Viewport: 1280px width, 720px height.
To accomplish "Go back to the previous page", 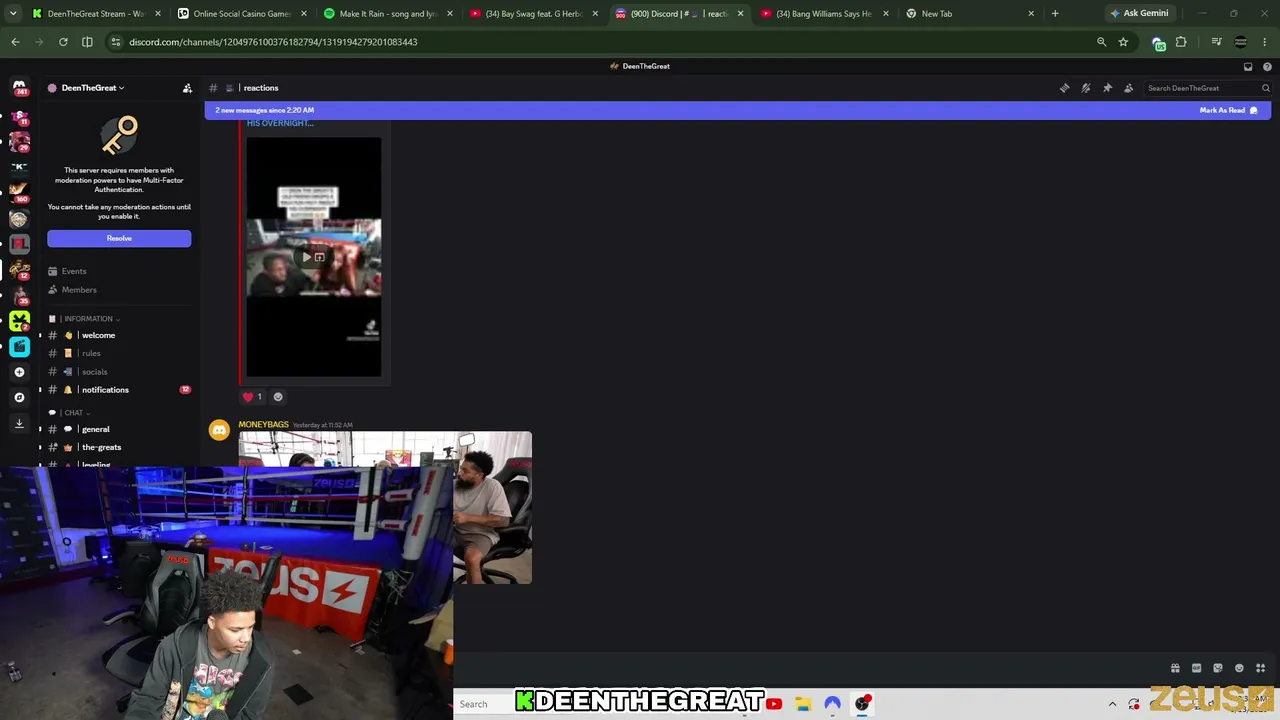I will click(15, 42).
